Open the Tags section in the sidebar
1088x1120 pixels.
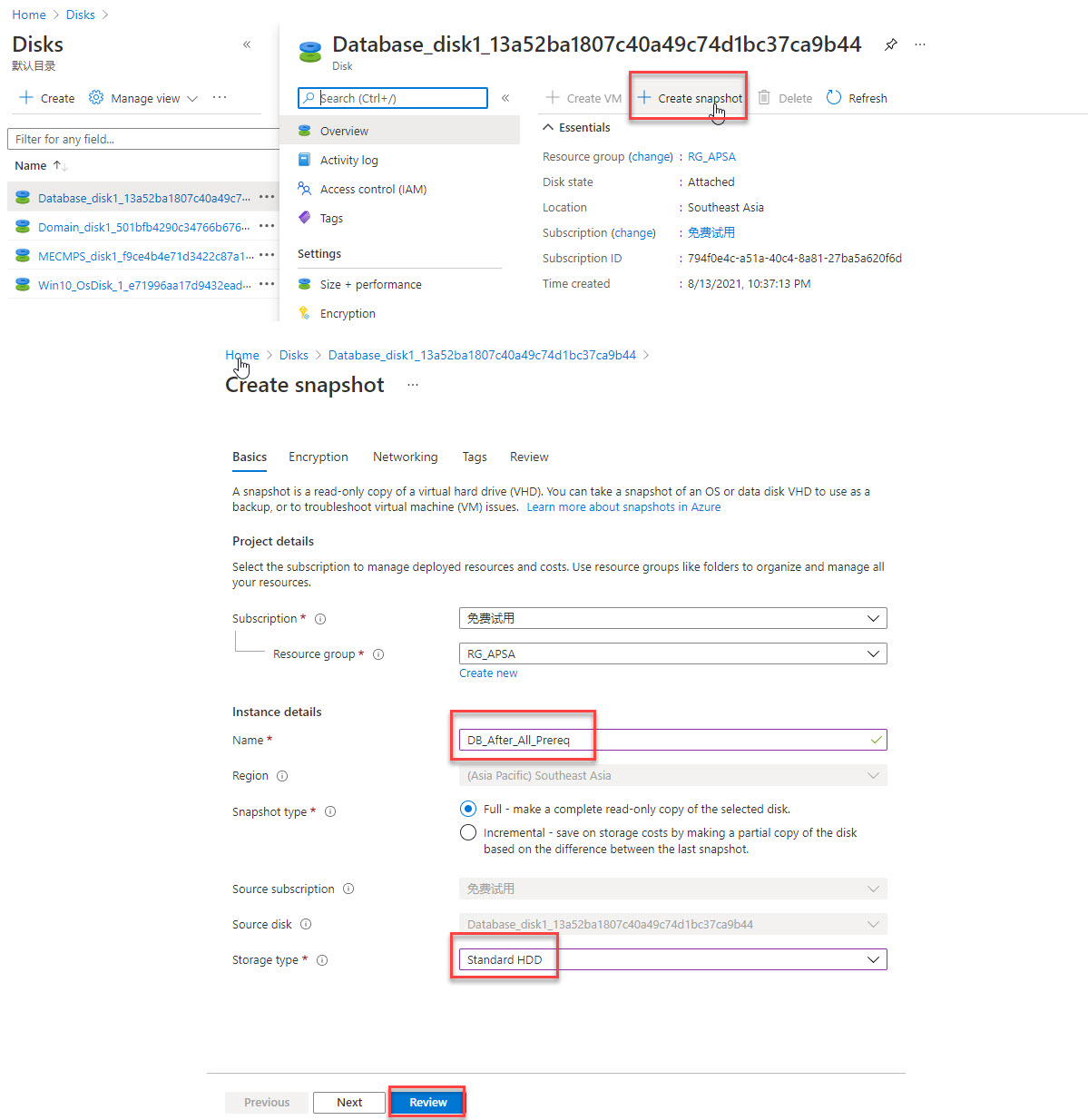pos(331,218)
